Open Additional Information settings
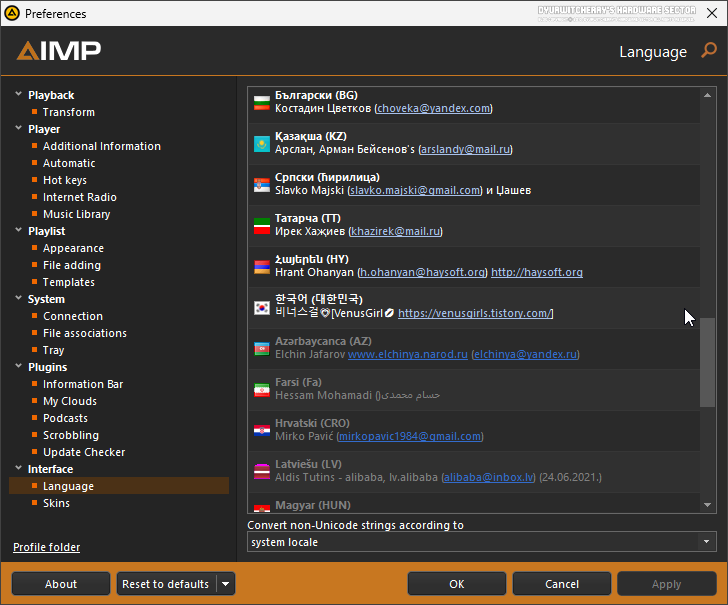The width and height of the screenshot is (728, 605). (x=102, y=146)
